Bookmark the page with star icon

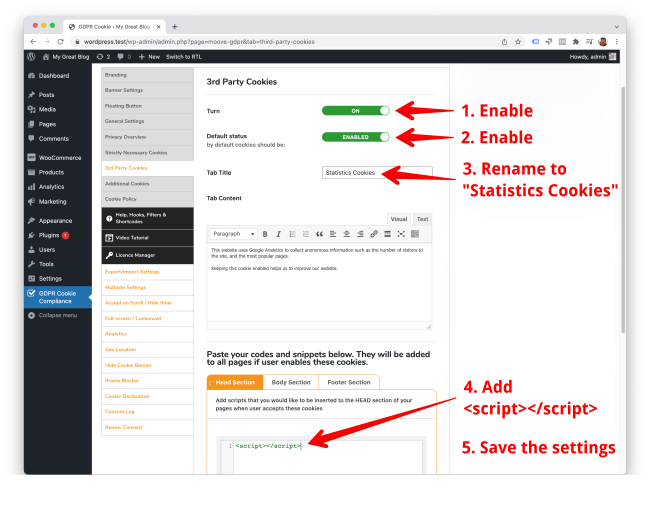click(x=518, y=41)
